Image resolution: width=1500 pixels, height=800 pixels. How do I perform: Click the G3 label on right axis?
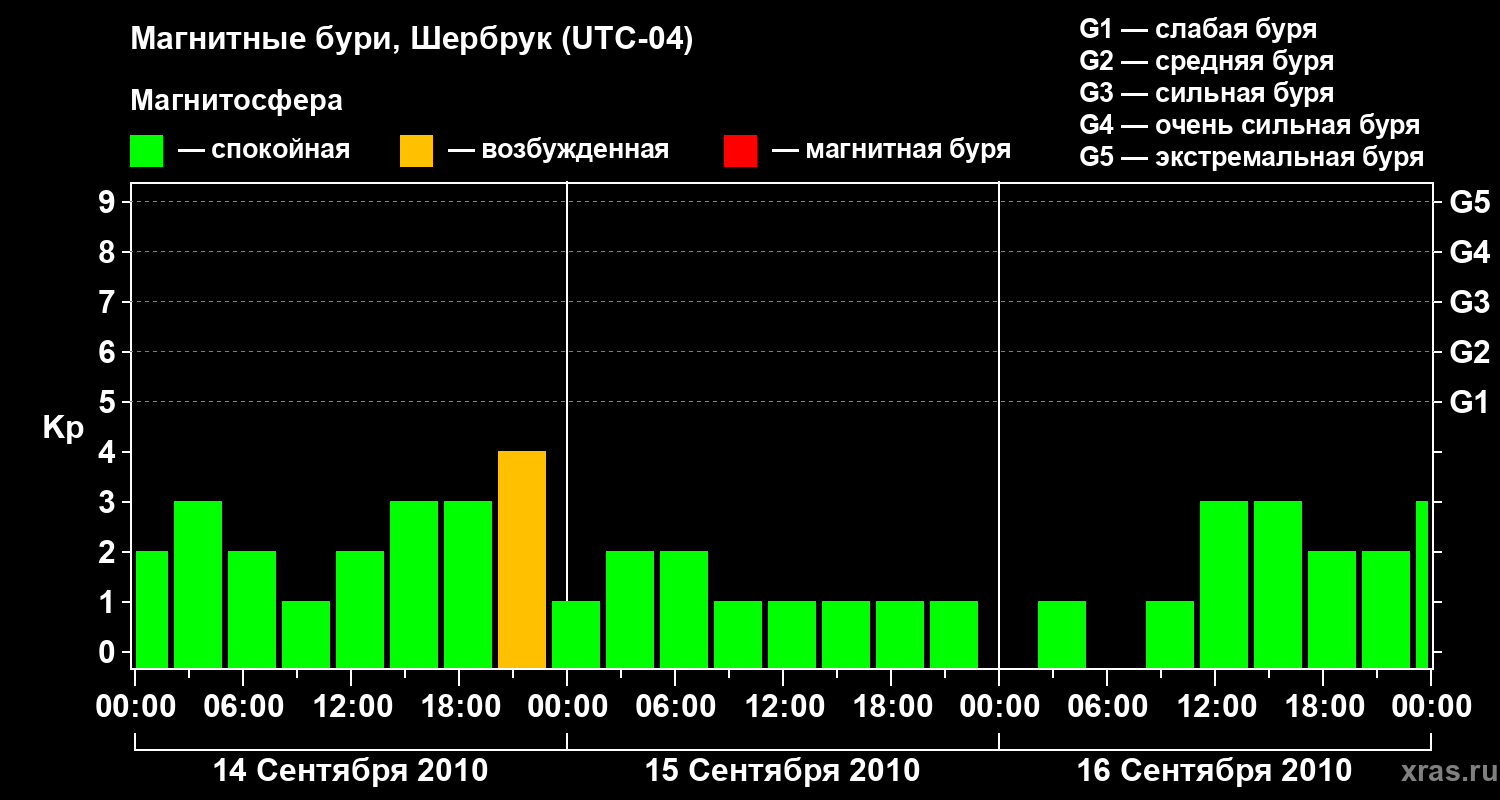(x=1470, y=303)
